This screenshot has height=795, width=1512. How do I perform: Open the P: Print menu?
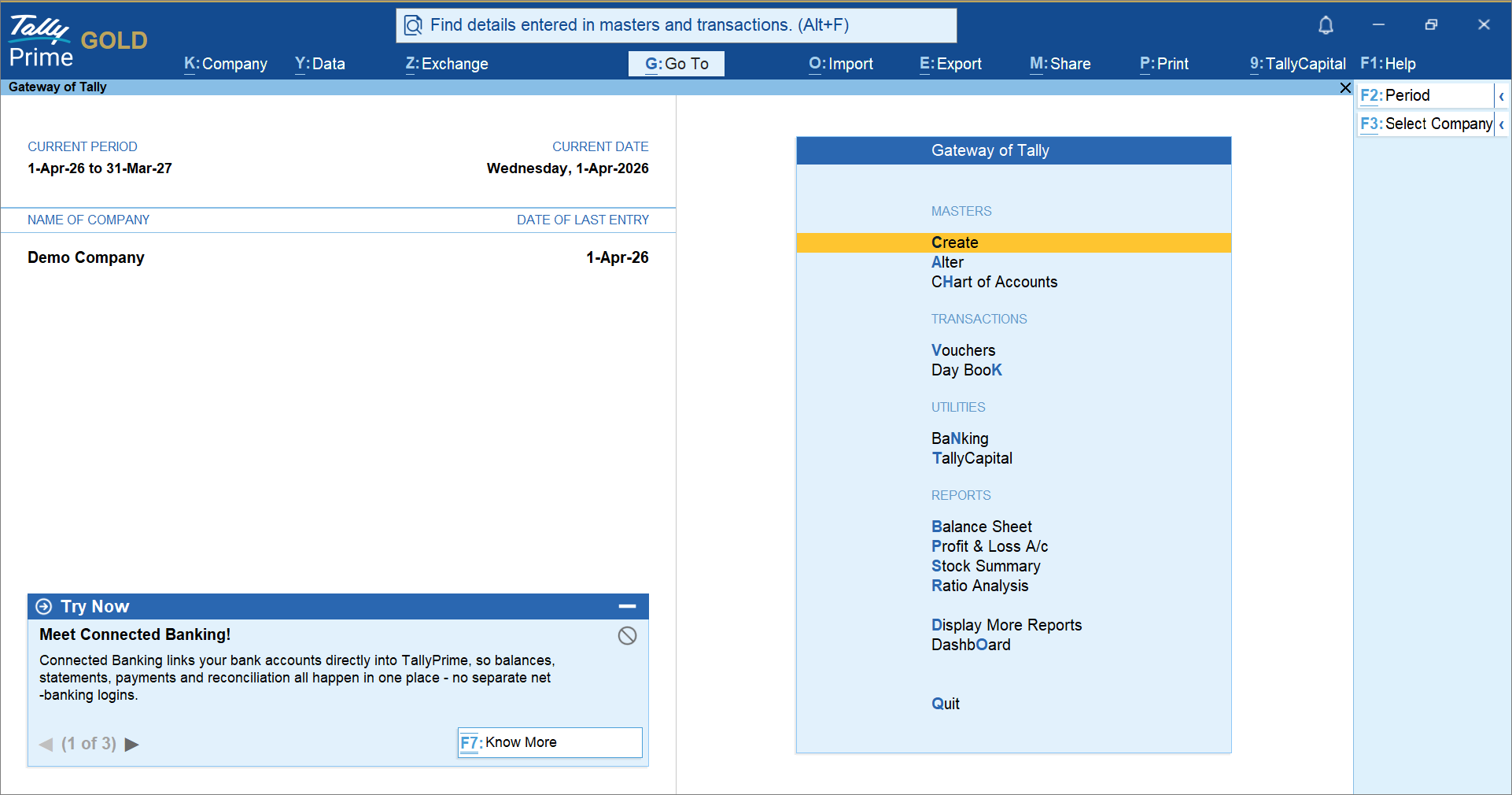tap(1164, 64)
